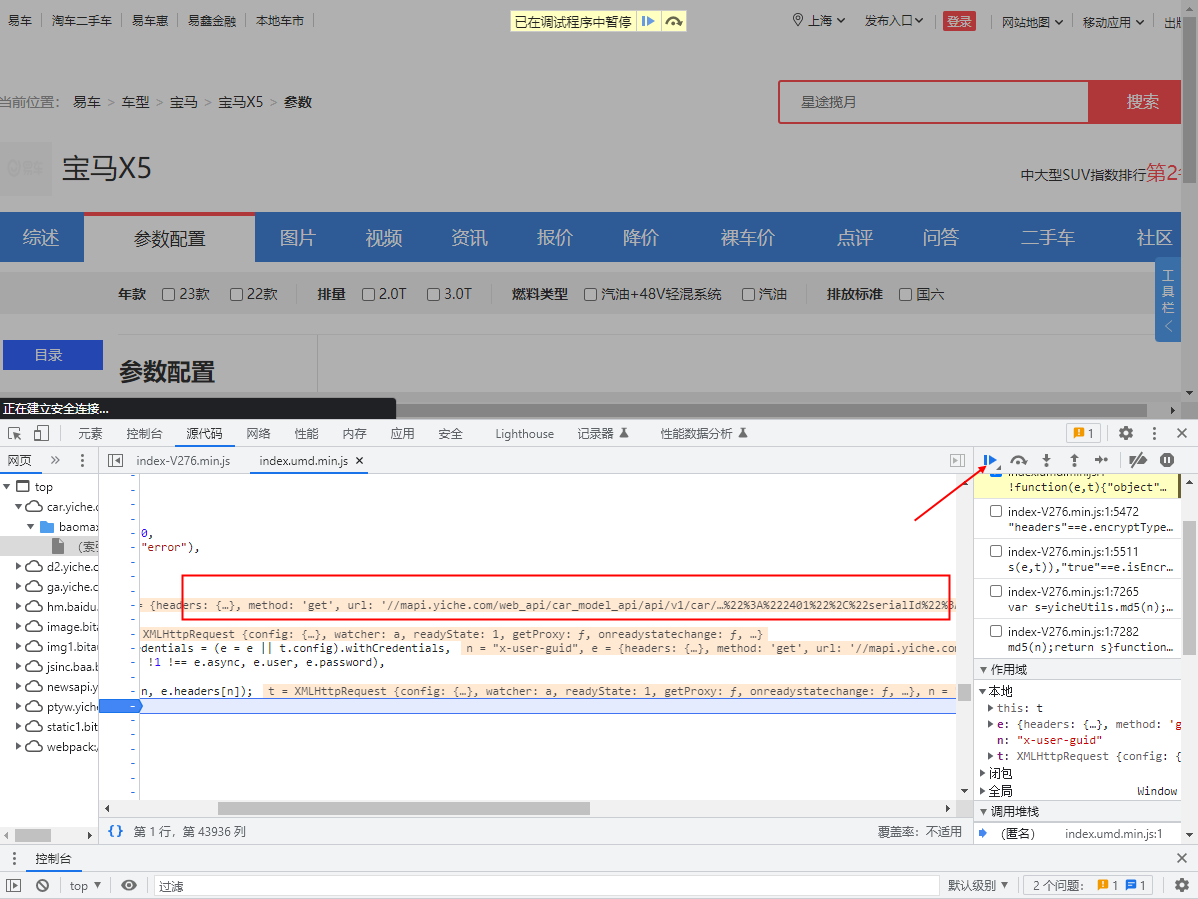Open DevTools more options menu

pyautogui.click(x=1154, y=433)
